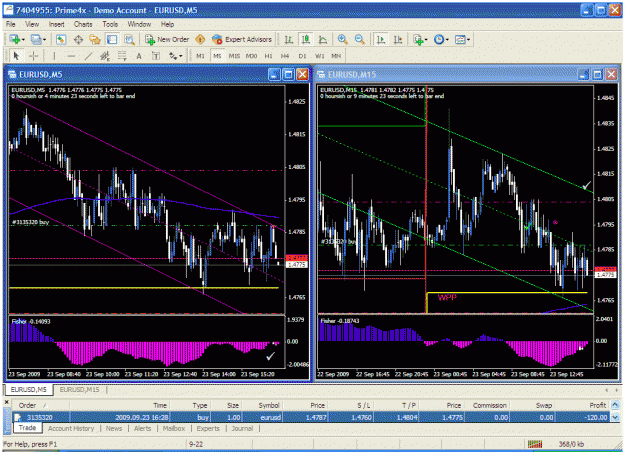This screenshot has width=625, height=452.
Task: Switch chart to bar chart type
Action: coord(289,39)
